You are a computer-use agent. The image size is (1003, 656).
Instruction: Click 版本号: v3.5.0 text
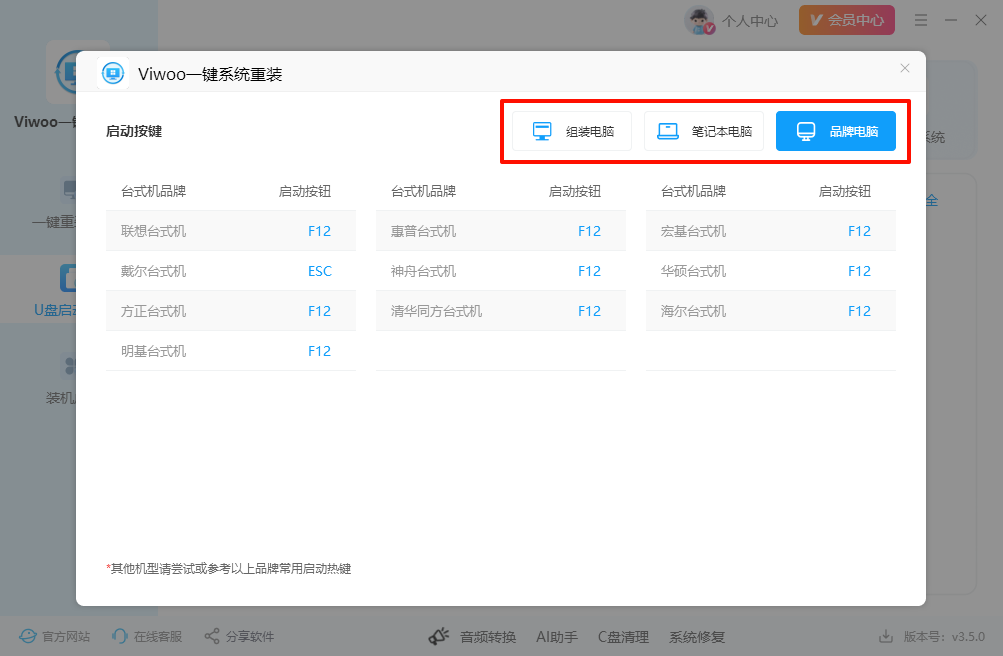coord(944,637)
